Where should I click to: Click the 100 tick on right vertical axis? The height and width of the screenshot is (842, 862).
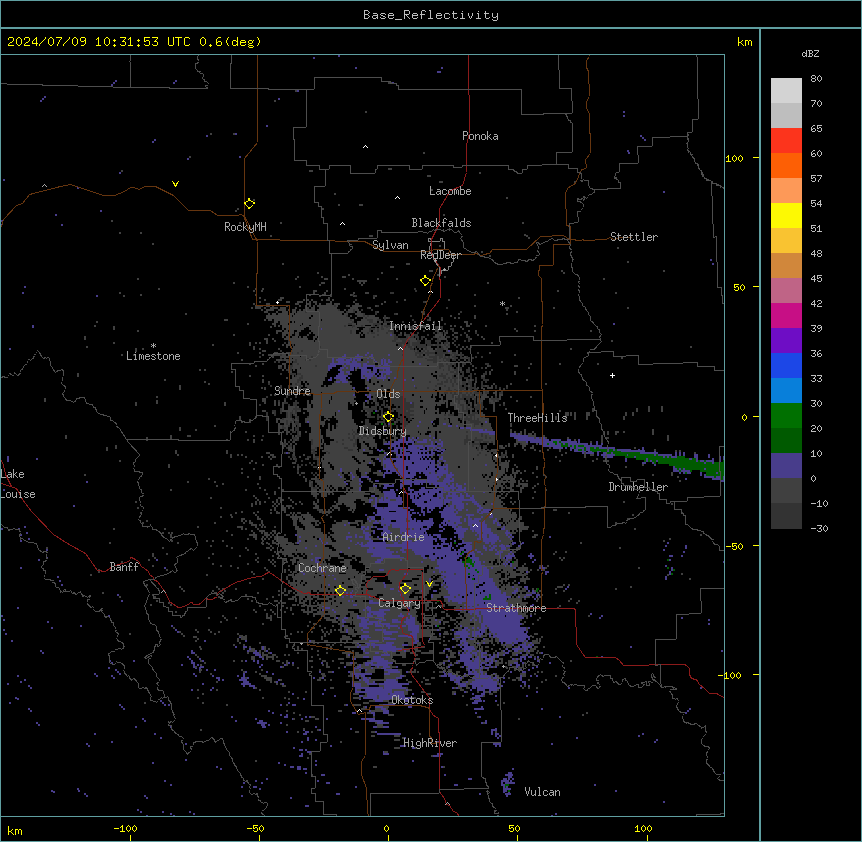[734, 159]
